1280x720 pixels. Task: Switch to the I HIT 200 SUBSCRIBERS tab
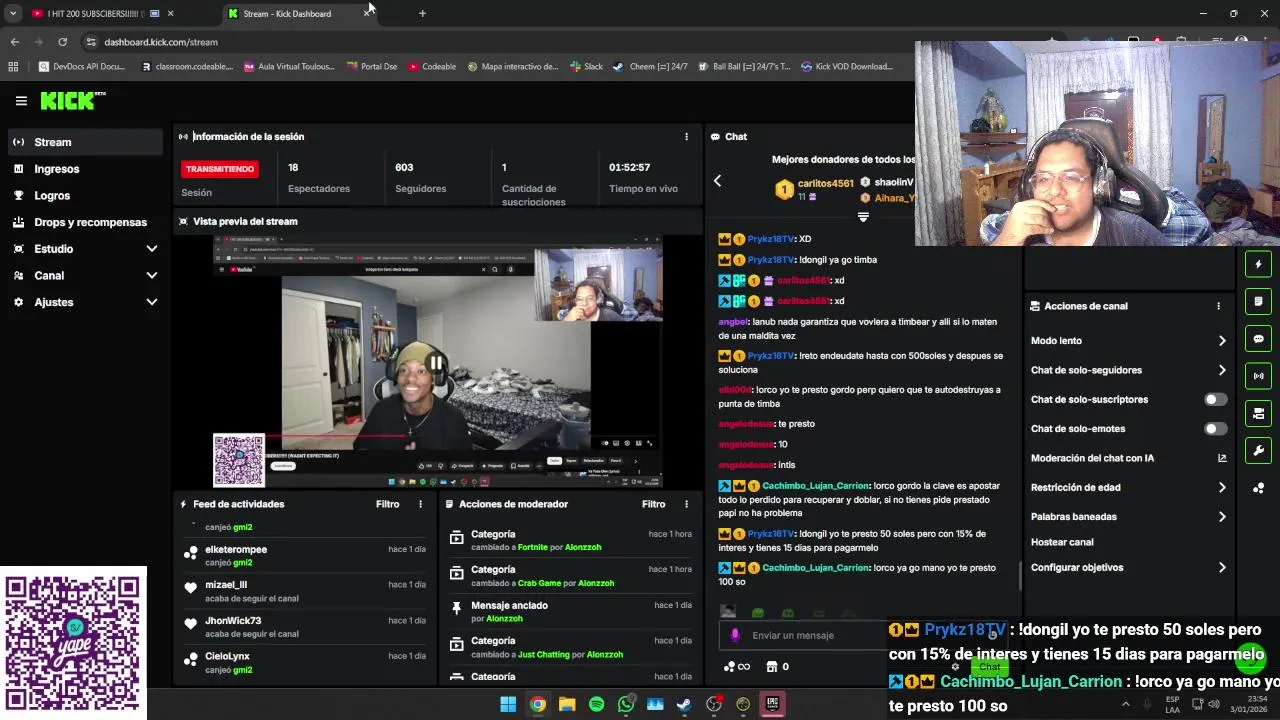pos(100,14)
